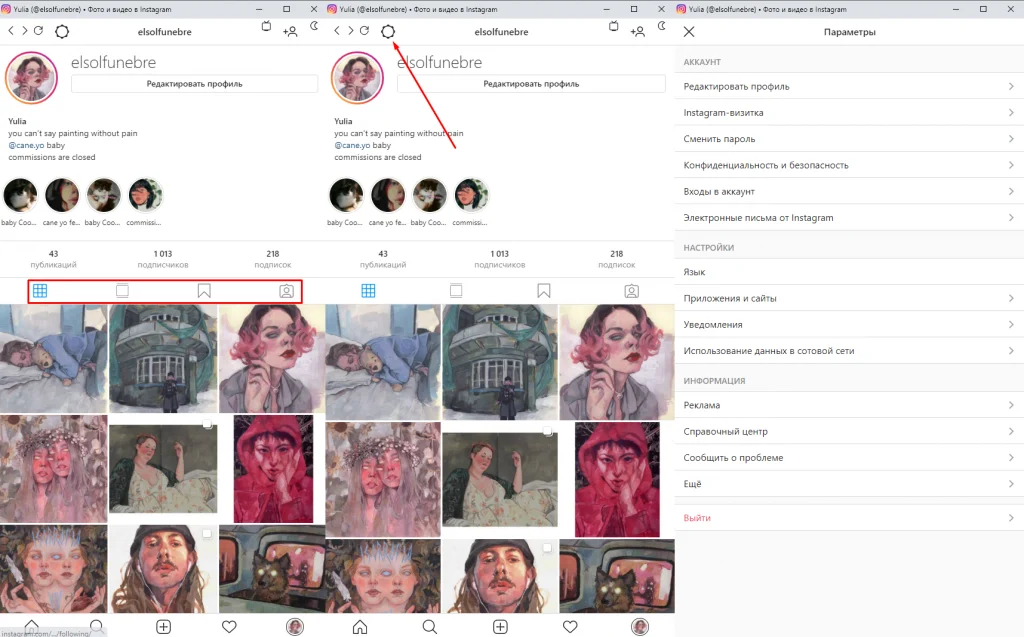This screenshot has width=1024, height=637.
Task: Open profile picture in left window header
Action: click(31, 78)
